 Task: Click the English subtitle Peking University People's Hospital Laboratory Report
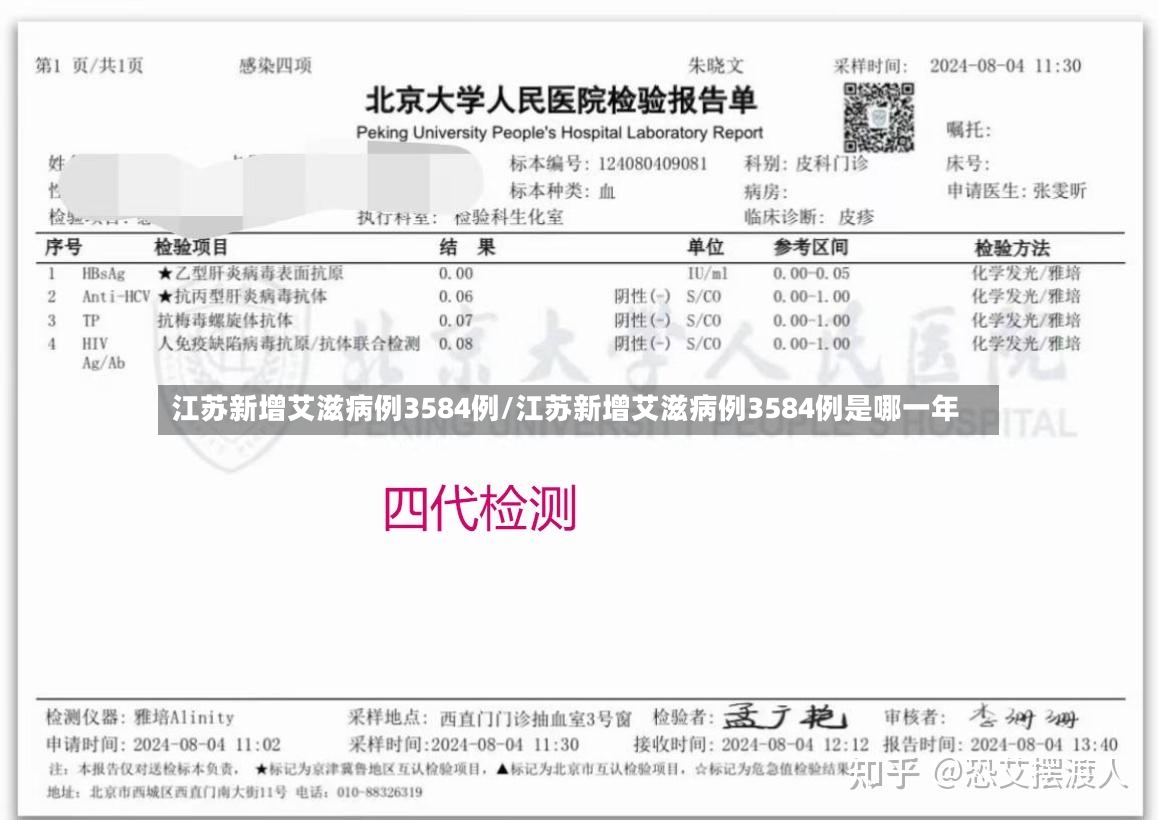click(x=559, y=133)
